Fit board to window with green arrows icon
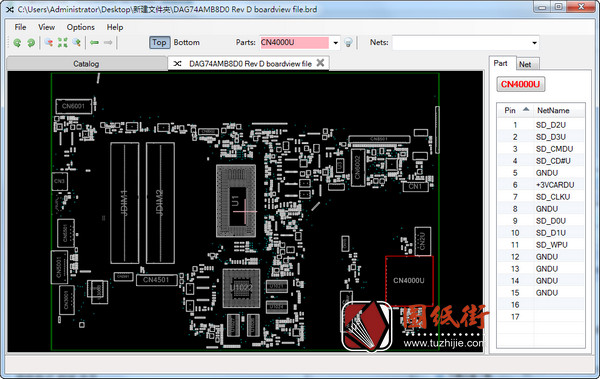 (x=62, y=42)
